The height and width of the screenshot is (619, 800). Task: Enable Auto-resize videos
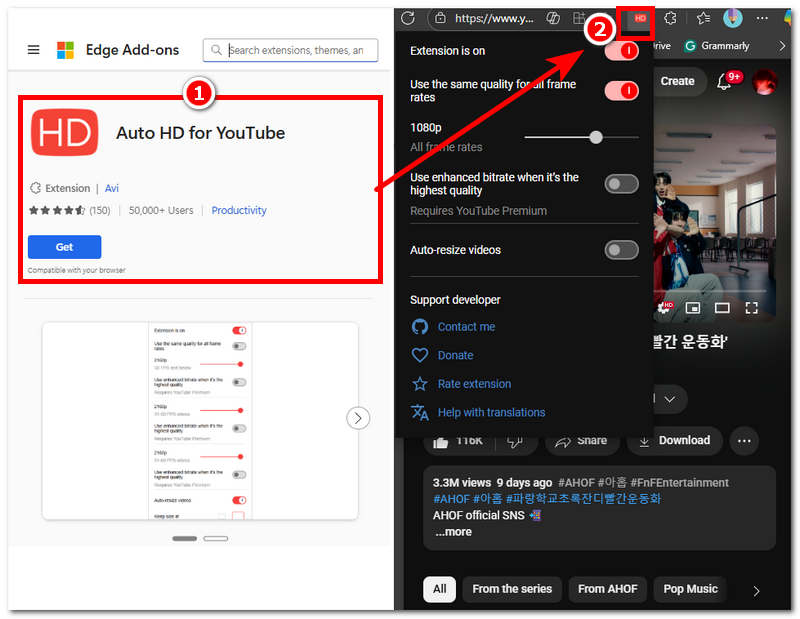click(621, 250)
